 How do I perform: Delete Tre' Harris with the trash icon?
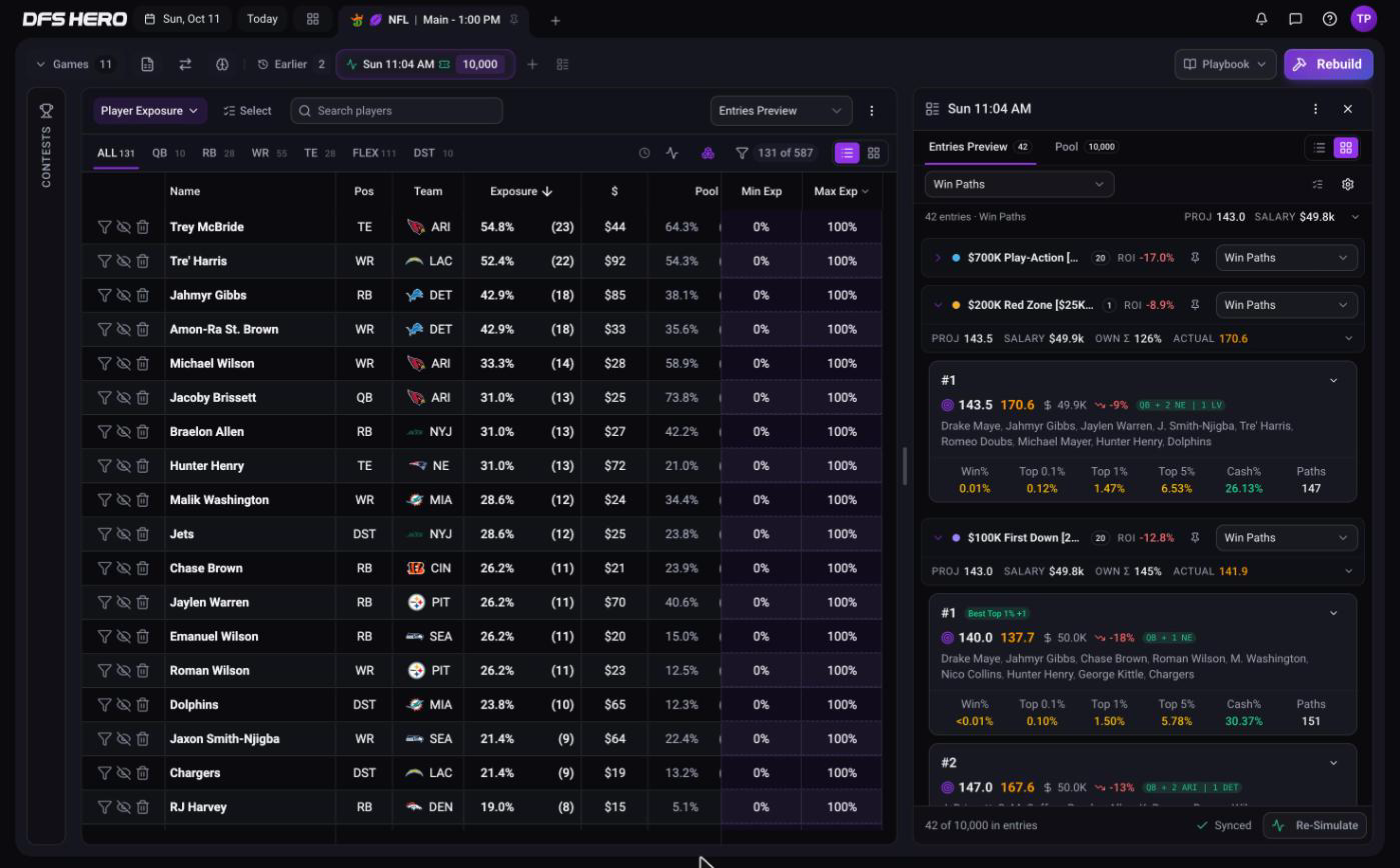click(x=143, y=261)
